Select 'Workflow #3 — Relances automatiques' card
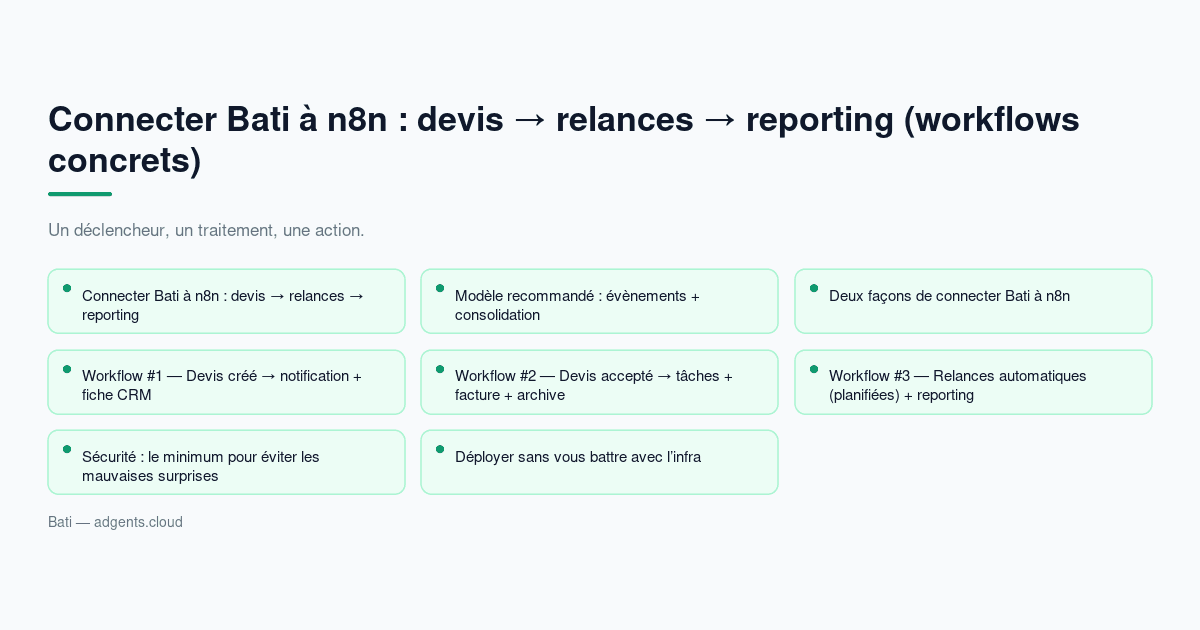Screen dimensions: 1200x630 pos(973,382)
